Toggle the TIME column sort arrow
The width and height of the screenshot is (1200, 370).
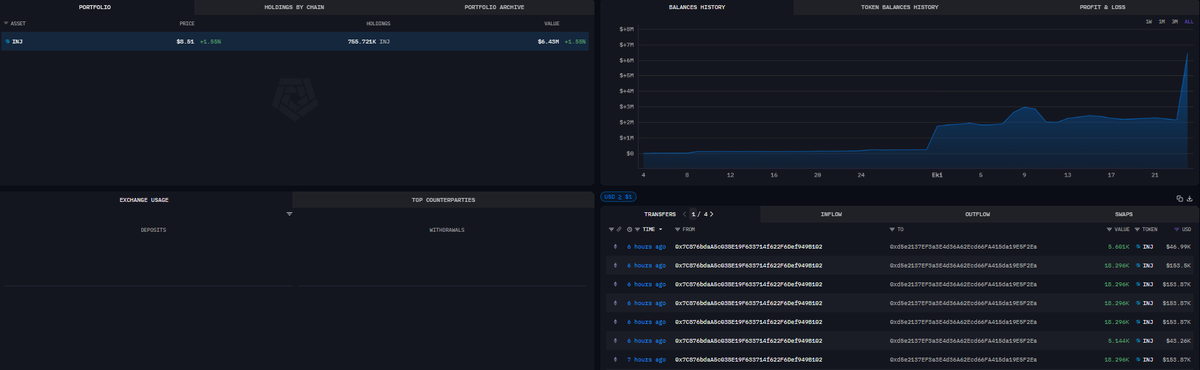pos(660,229)
